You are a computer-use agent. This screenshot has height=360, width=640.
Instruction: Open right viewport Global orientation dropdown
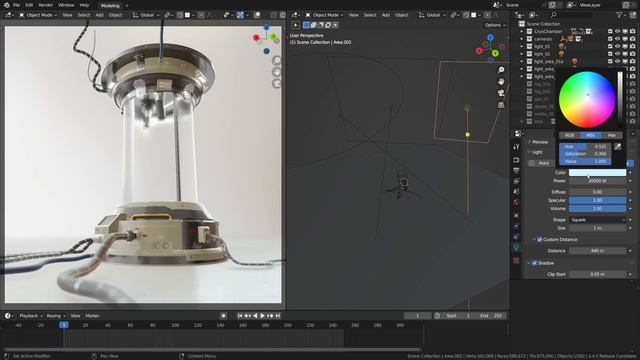point(432,15)
